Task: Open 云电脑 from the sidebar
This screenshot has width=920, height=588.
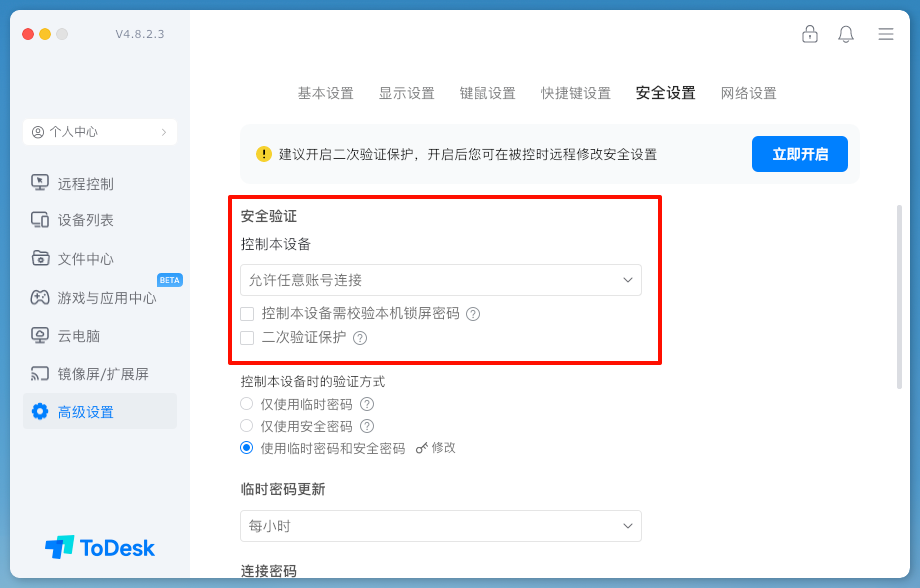Action: (78, 336)
